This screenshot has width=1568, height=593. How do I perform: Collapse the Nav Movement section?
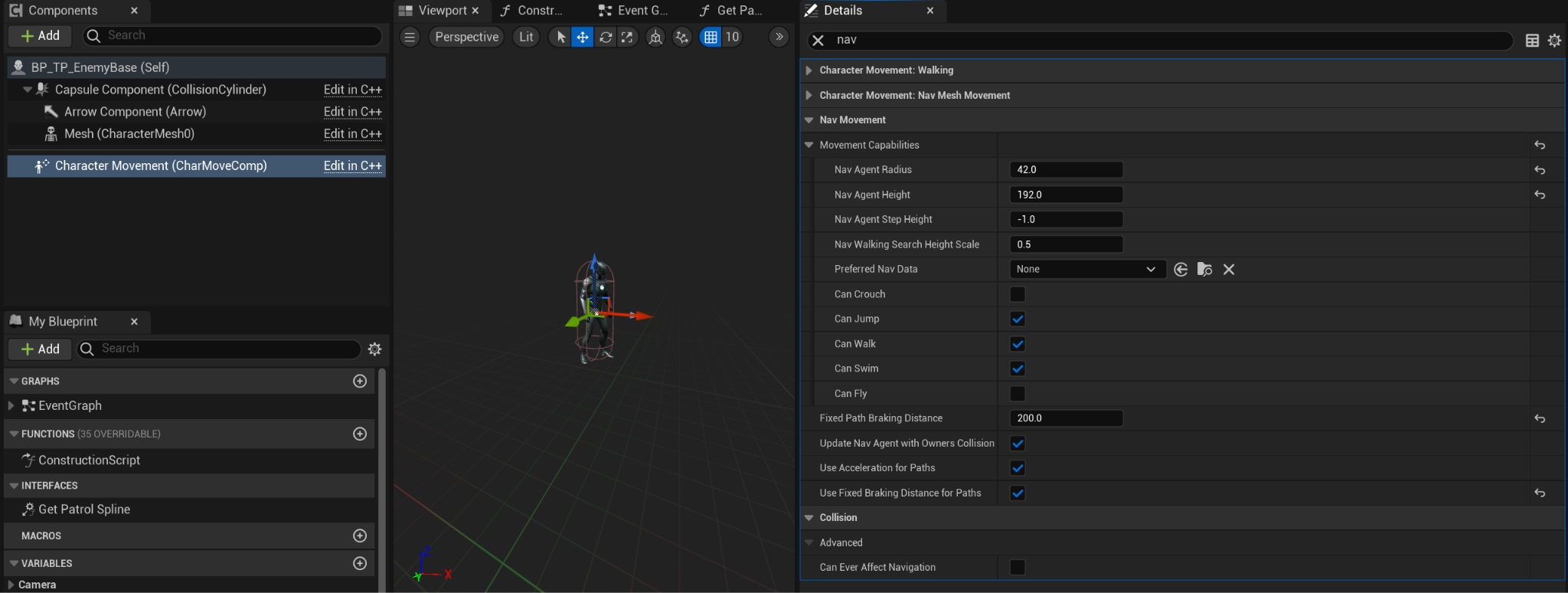click(x=808, y=120)
